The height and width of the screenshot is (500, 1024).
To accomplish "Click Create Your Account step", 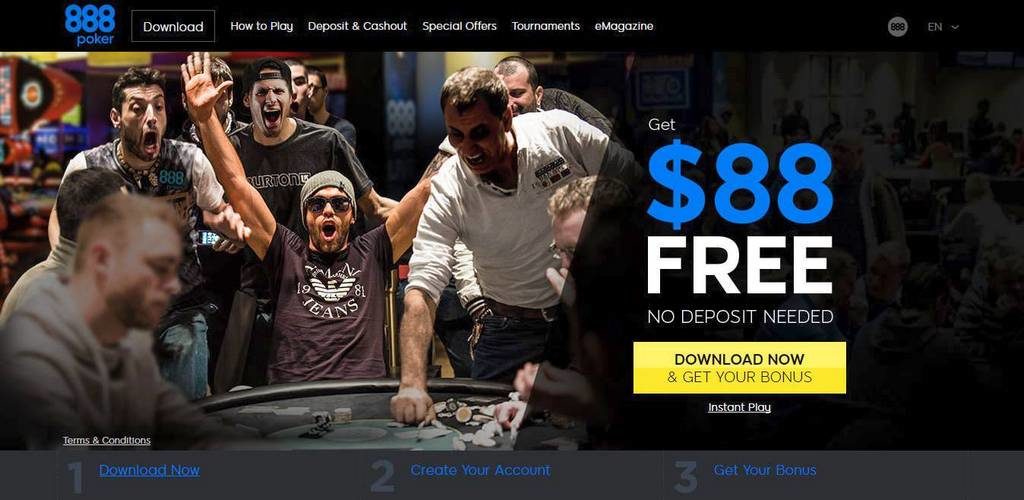I will (x=480, y=470).
